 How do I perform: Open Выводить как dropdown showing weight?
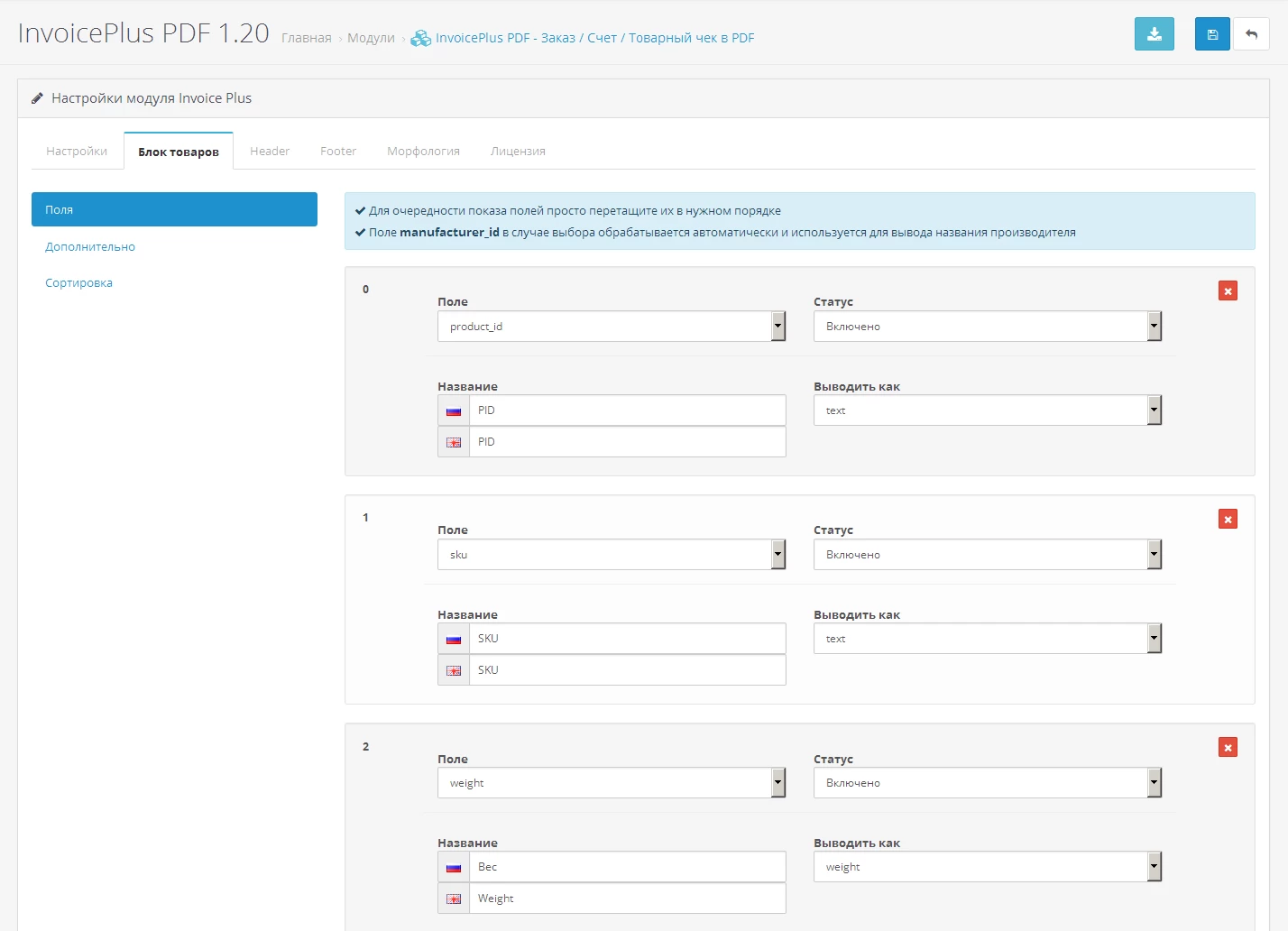pyautogui.click(x=988, y=867)
